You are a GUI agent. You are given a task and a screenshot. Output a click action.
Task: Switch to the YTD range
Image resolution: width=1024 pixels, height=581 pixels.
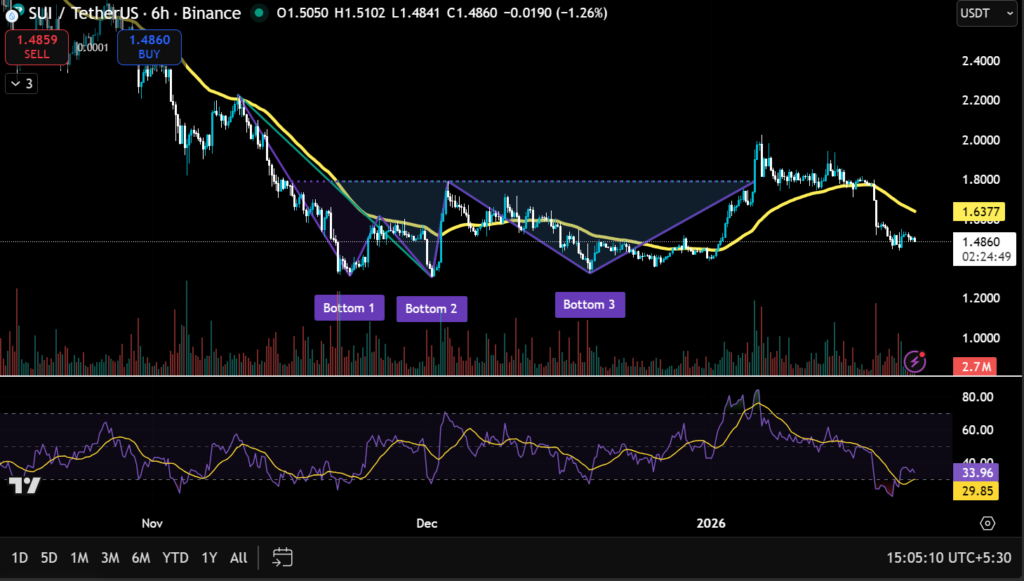[x=175, y=558]
